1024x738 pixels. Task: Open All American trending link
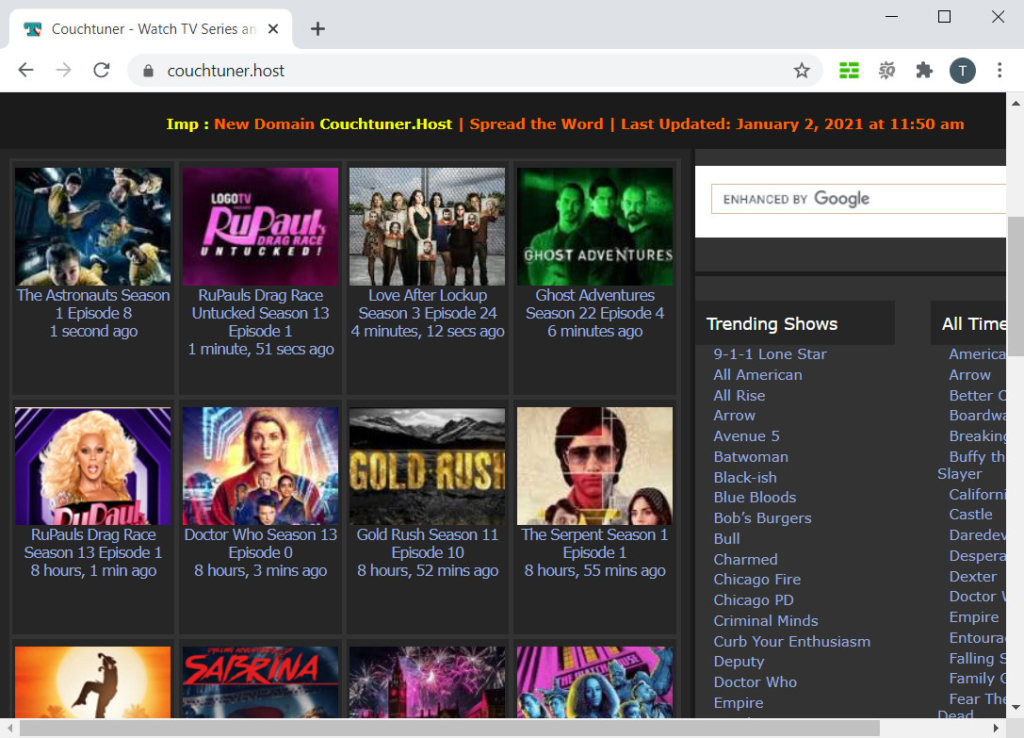758,375
